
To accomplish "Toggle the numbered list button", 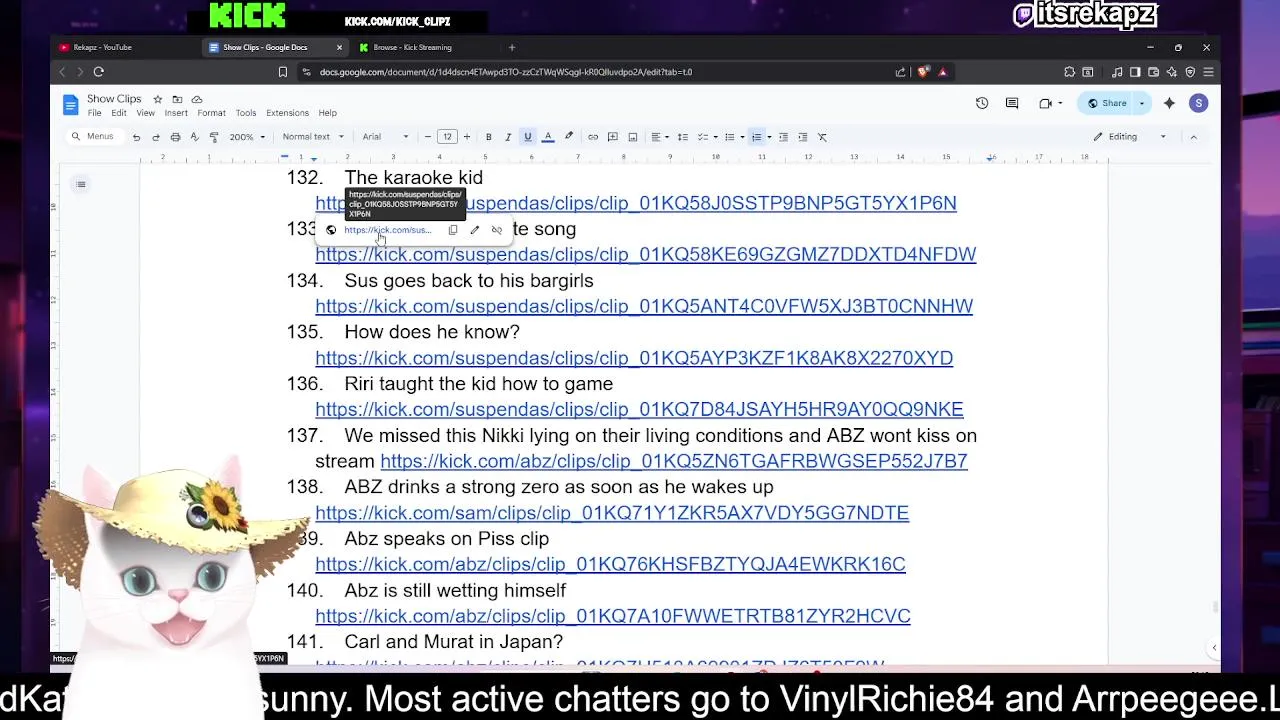I will (x=757, y=137).
